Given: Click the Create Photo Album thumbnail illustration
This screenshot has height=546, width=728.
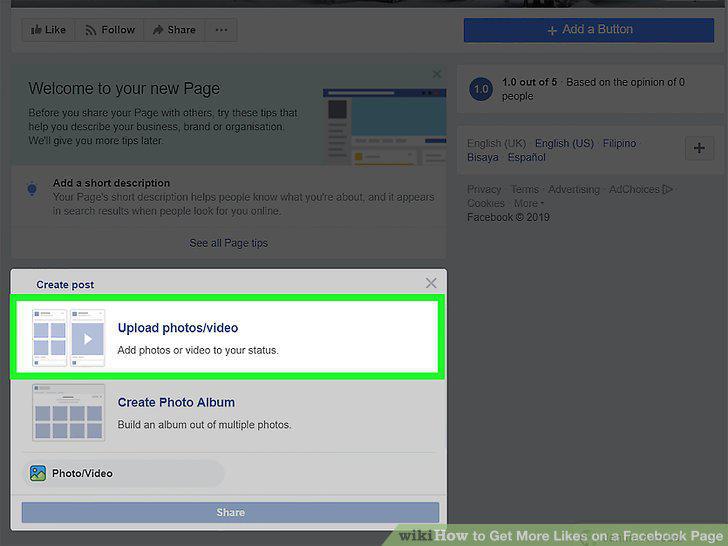Looking at the screenshot, I should (x=69, y=413).
